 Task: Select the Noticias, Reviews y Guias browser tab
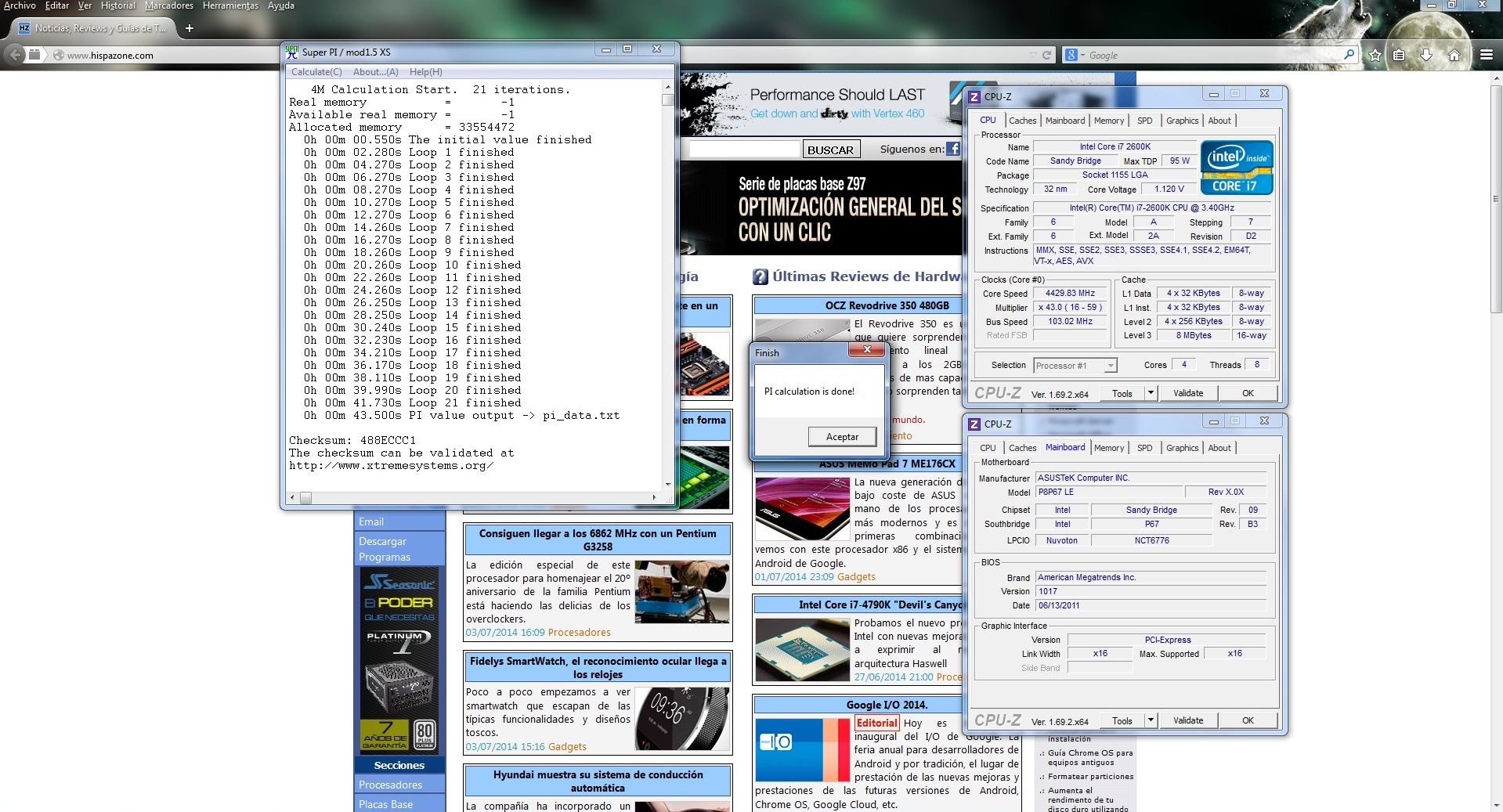click(x=92, y=28)
